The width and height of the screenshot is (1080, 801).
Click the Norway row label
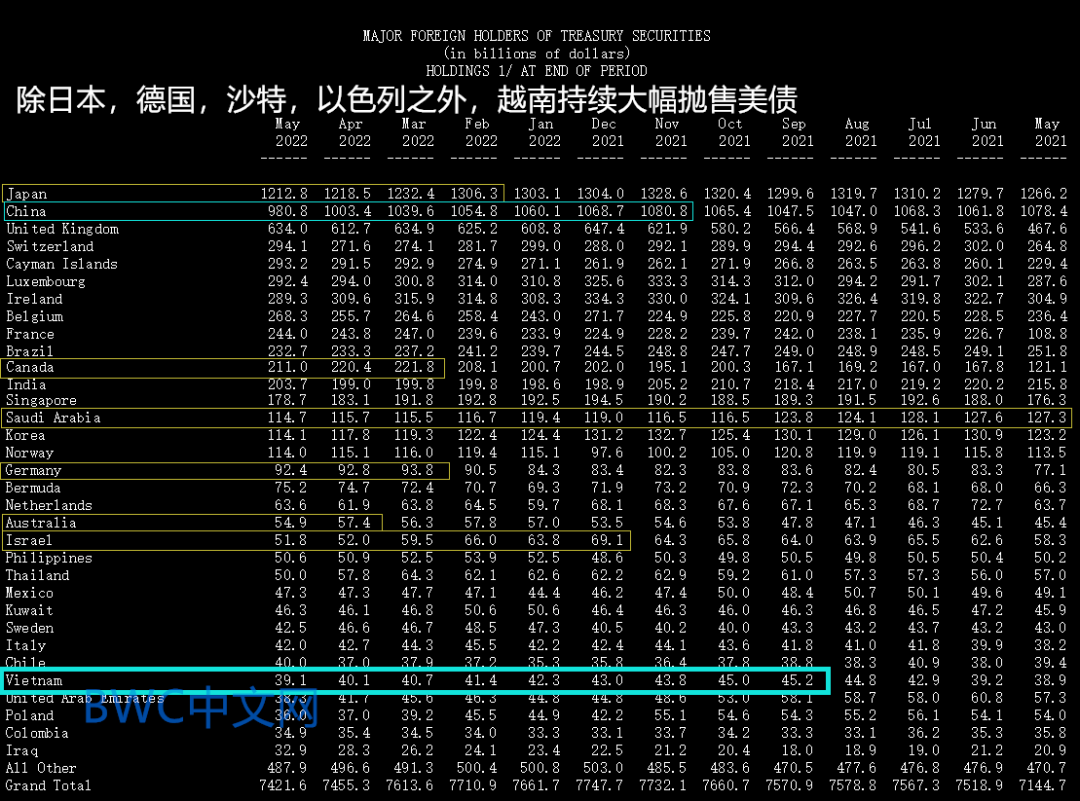(x=30, y=453)
